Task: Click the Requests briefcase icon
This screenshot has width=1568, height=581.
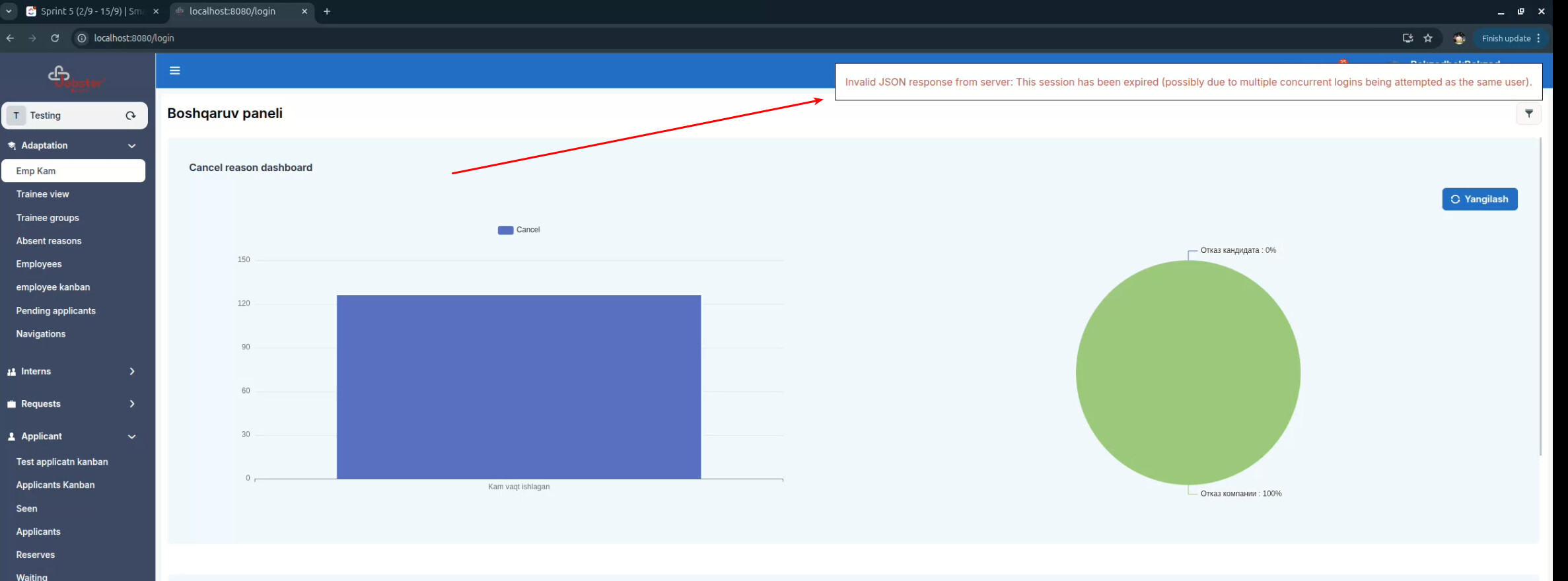Action: click(x=11, y=404)
